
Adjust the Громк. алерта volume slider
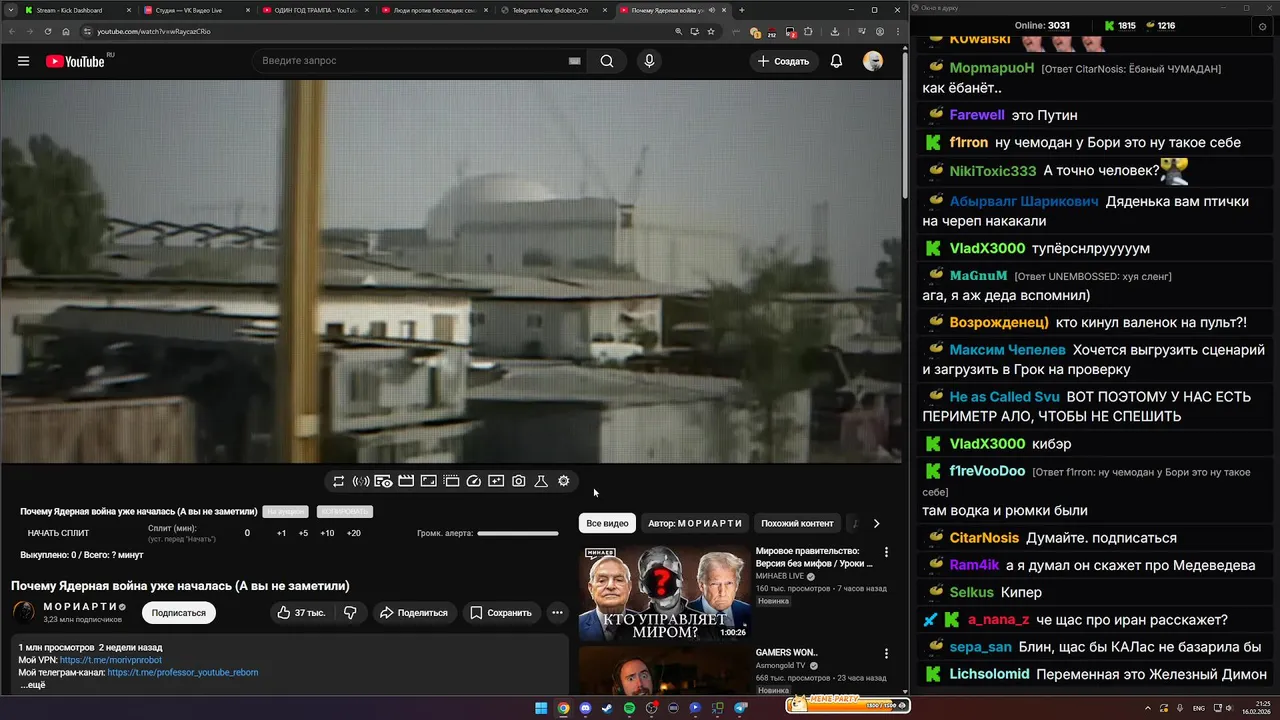[518, 534]
